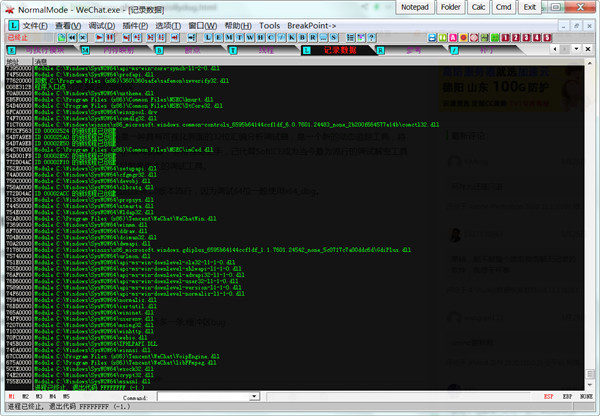Open Source with toolbar S button
Viewport: 600px width, 416px height.
[334, 38]
